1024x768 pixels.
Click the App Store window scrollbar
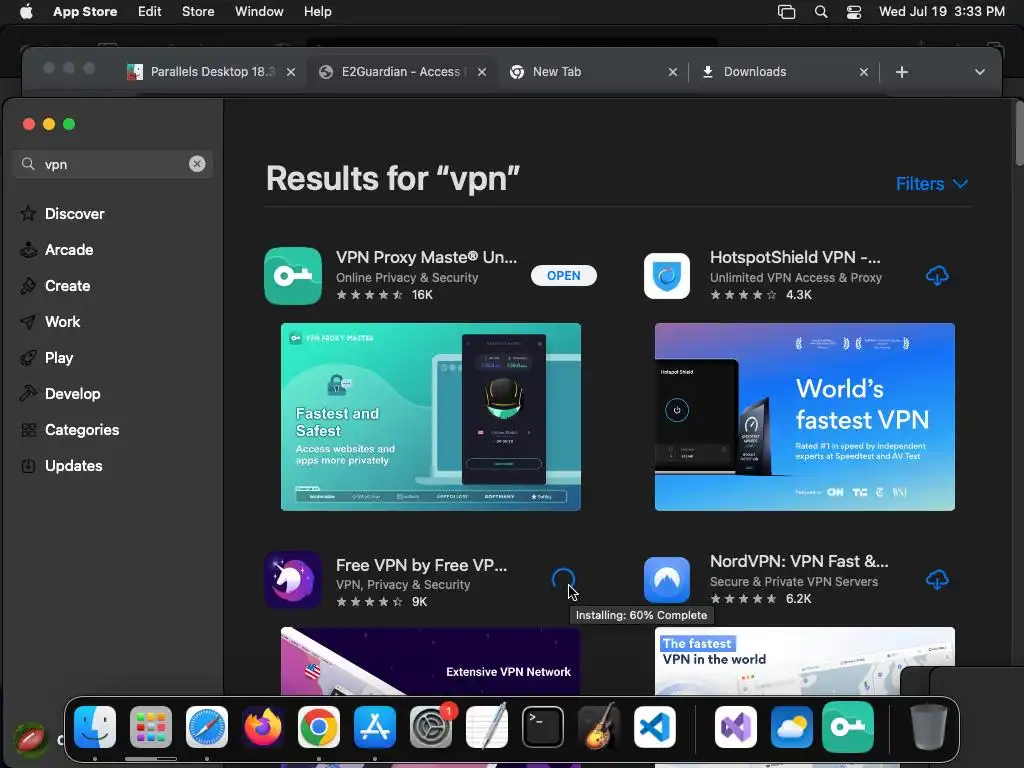1019,134
